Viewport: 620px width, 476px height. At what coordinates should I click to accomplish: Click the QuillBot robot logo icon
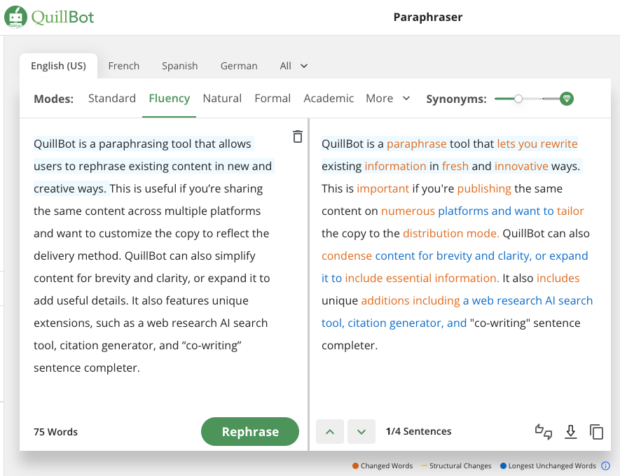coord(15,17)
